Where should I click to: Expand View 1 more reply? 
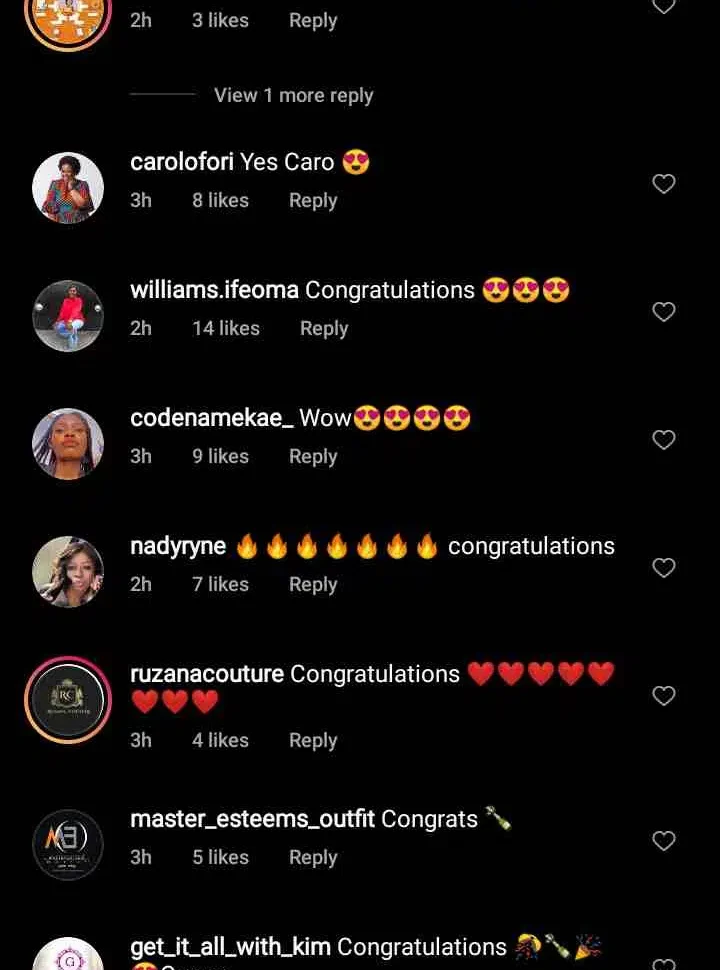point(294,95)
